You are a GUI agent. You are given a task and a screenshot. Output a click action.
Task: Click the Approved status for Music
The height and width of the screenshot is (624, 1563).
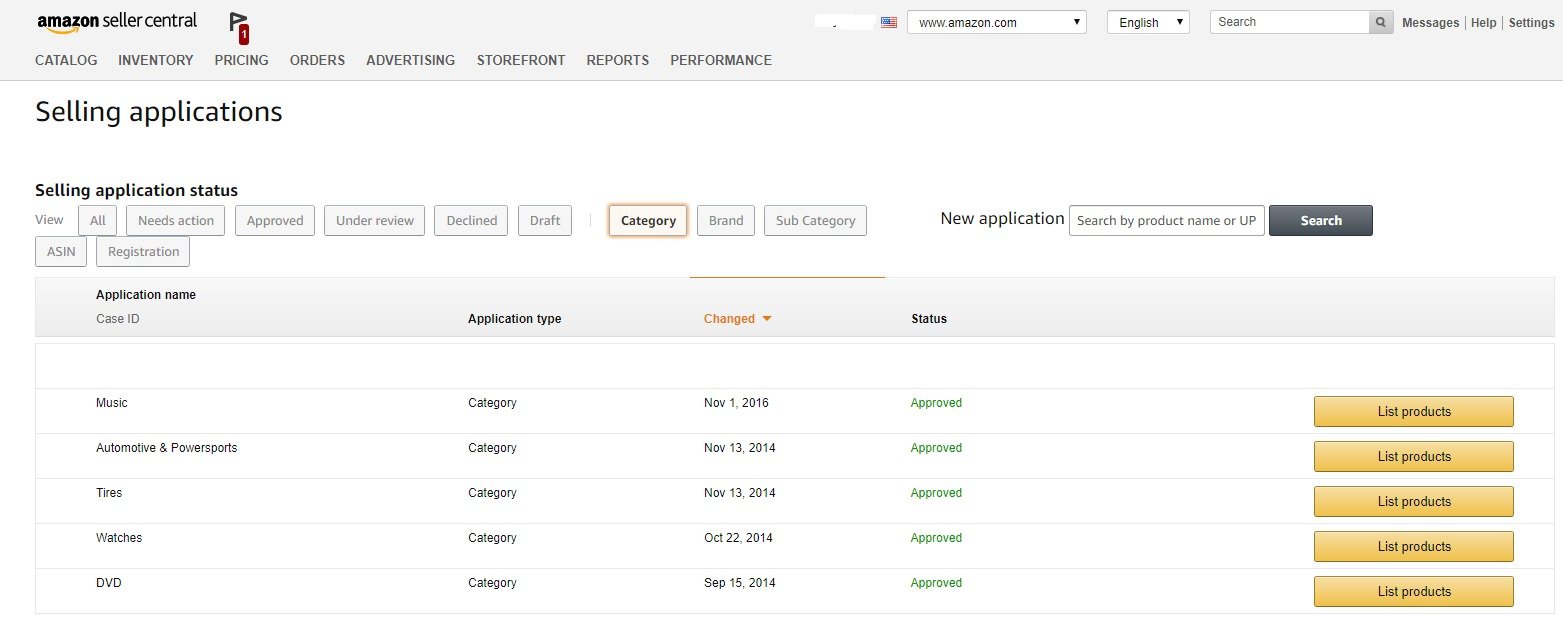coord(936,403)
